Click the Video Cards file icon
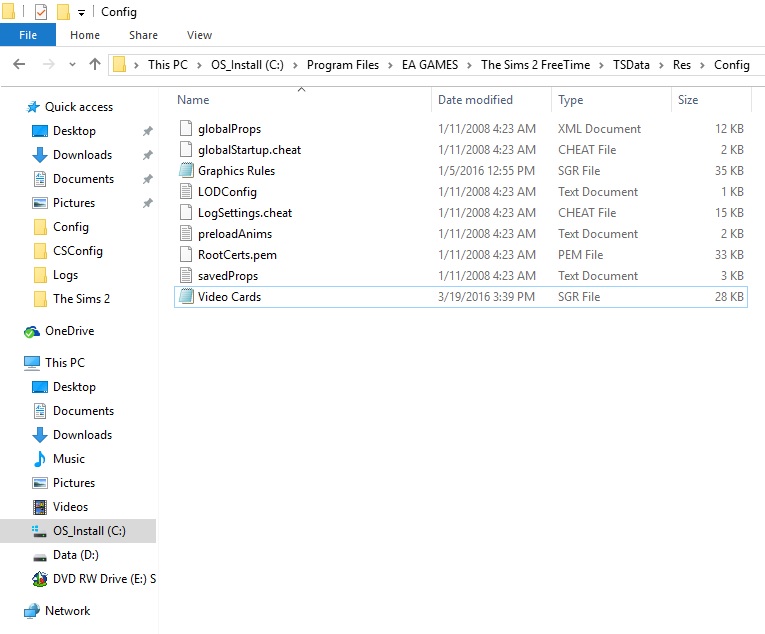Viewport: 765px width, 634px height. (186, 297)
